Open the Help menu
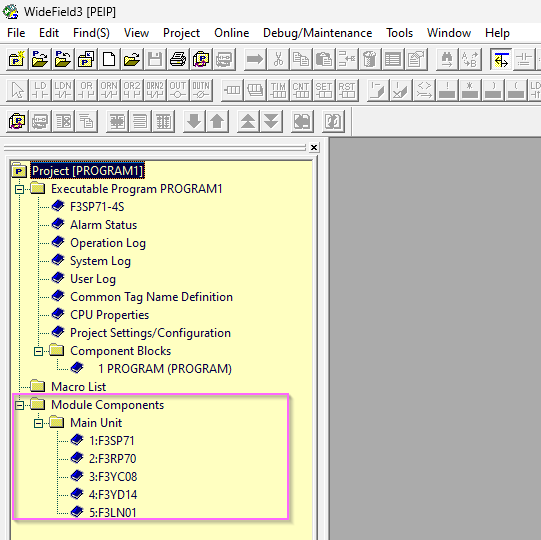The image size is (541, 540). point(497,33)
